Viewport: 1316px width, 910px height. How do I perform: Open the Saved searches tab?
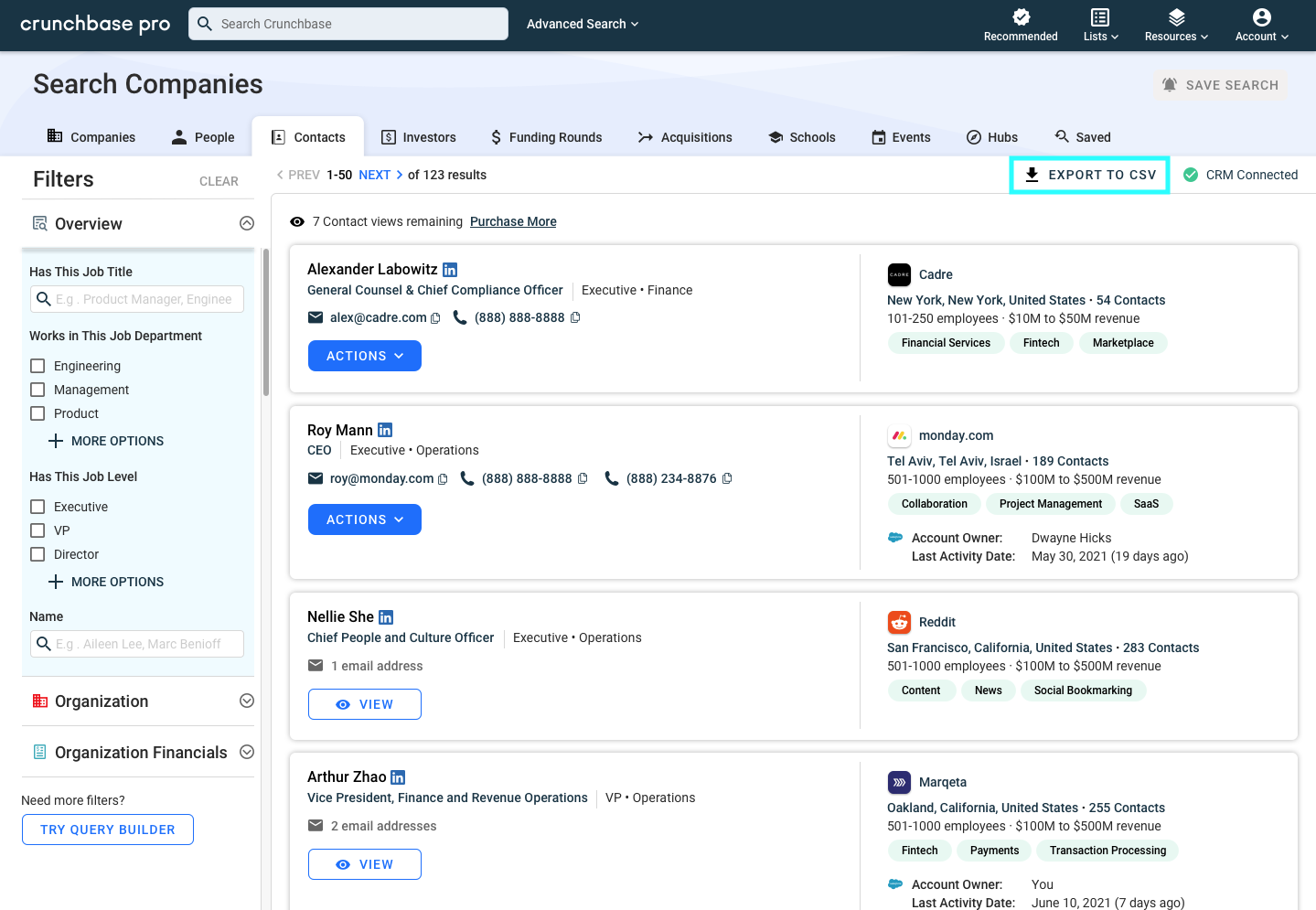coord(1083,136)
